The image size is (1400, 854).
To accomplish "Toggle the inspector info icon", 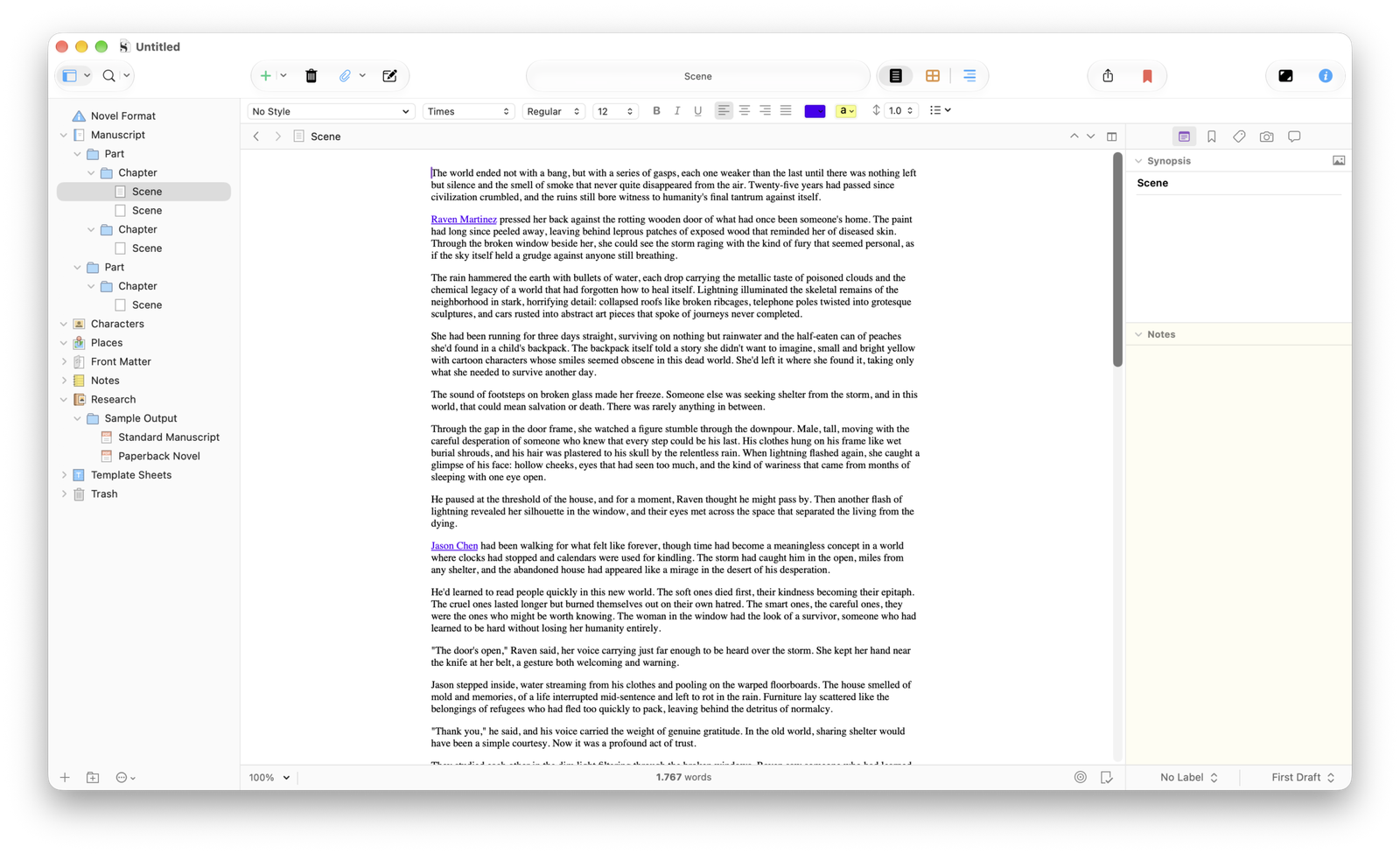I will click(x=1326, y=76).
